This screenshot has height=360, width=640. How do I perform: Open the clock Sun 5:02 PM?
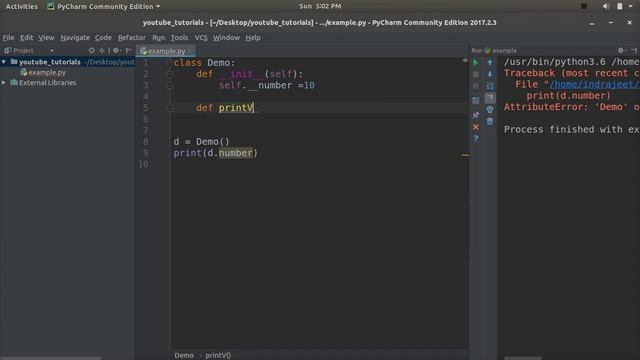(x=320, y=6)
